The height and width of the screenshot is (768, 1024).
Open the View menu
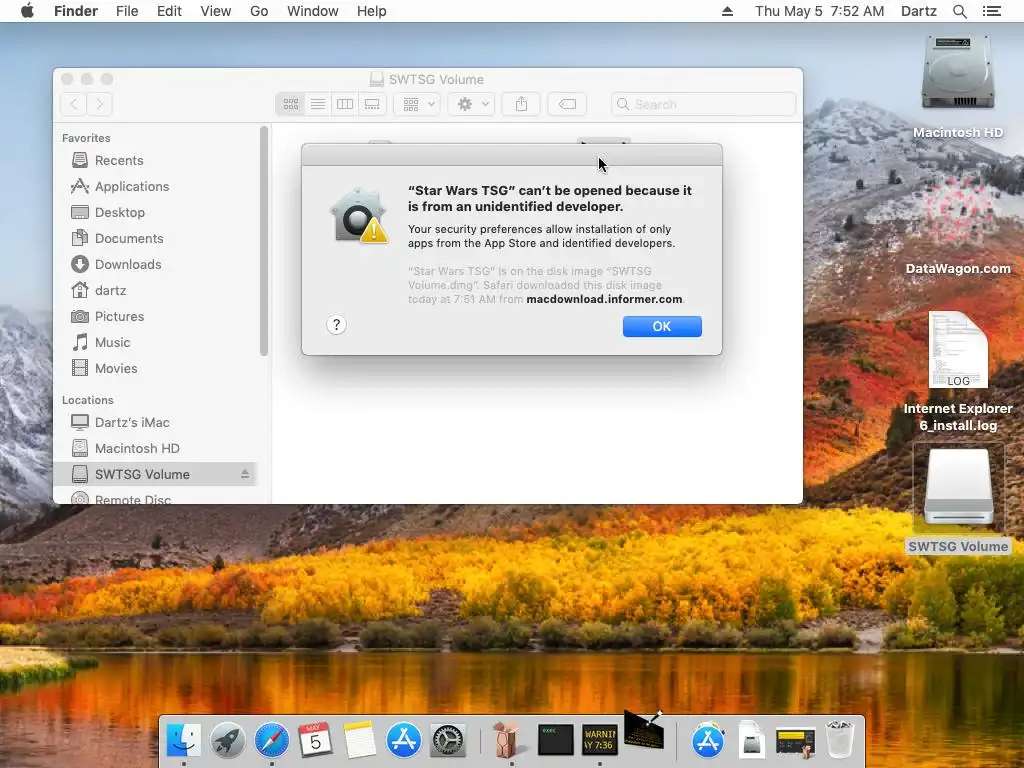click(x=216, y=11)
